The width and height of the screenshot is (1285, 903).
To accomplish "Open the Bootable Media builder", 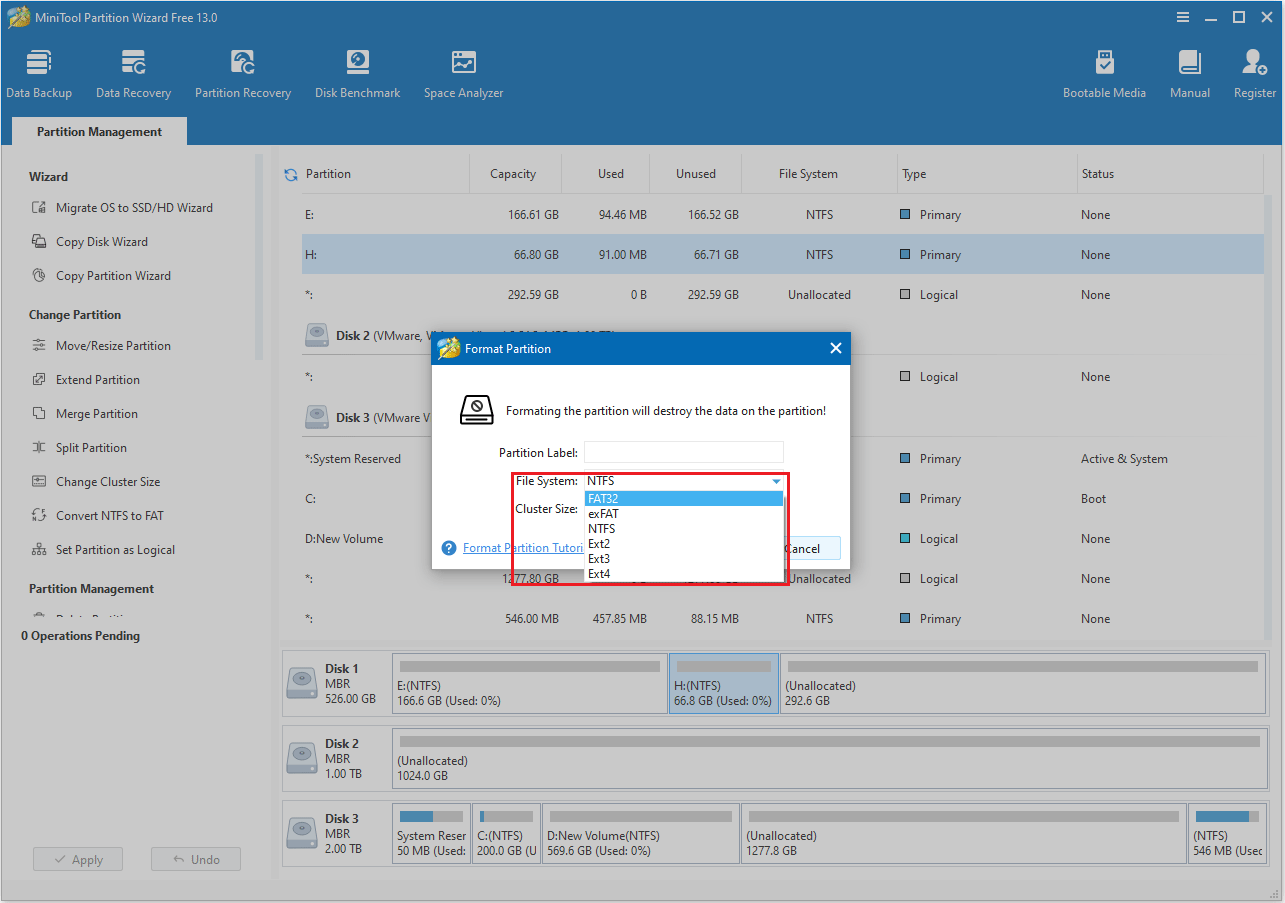I will tap(1104, 70).
